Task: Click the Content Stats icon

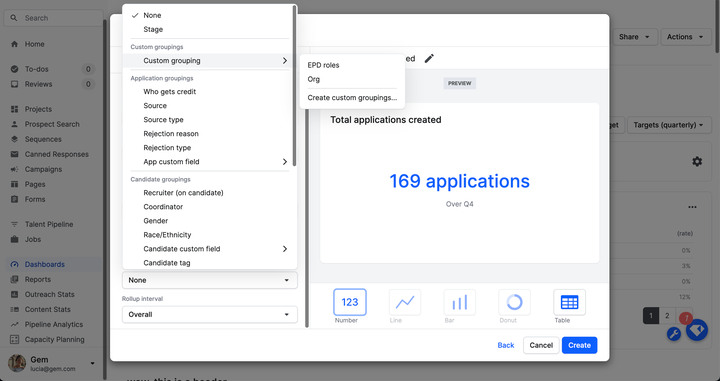Action: pyautogui.click(x=15, y=309)
